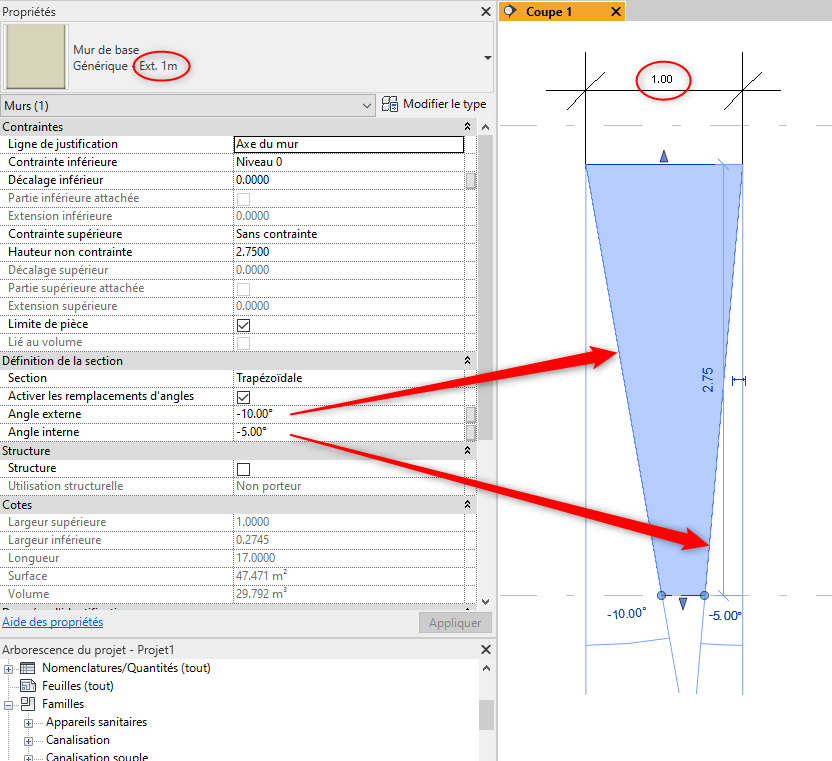This screenshot has height=761, width=832.
Task: Expand the Appareils sanitaires tree node
Action: pos(30,722)
